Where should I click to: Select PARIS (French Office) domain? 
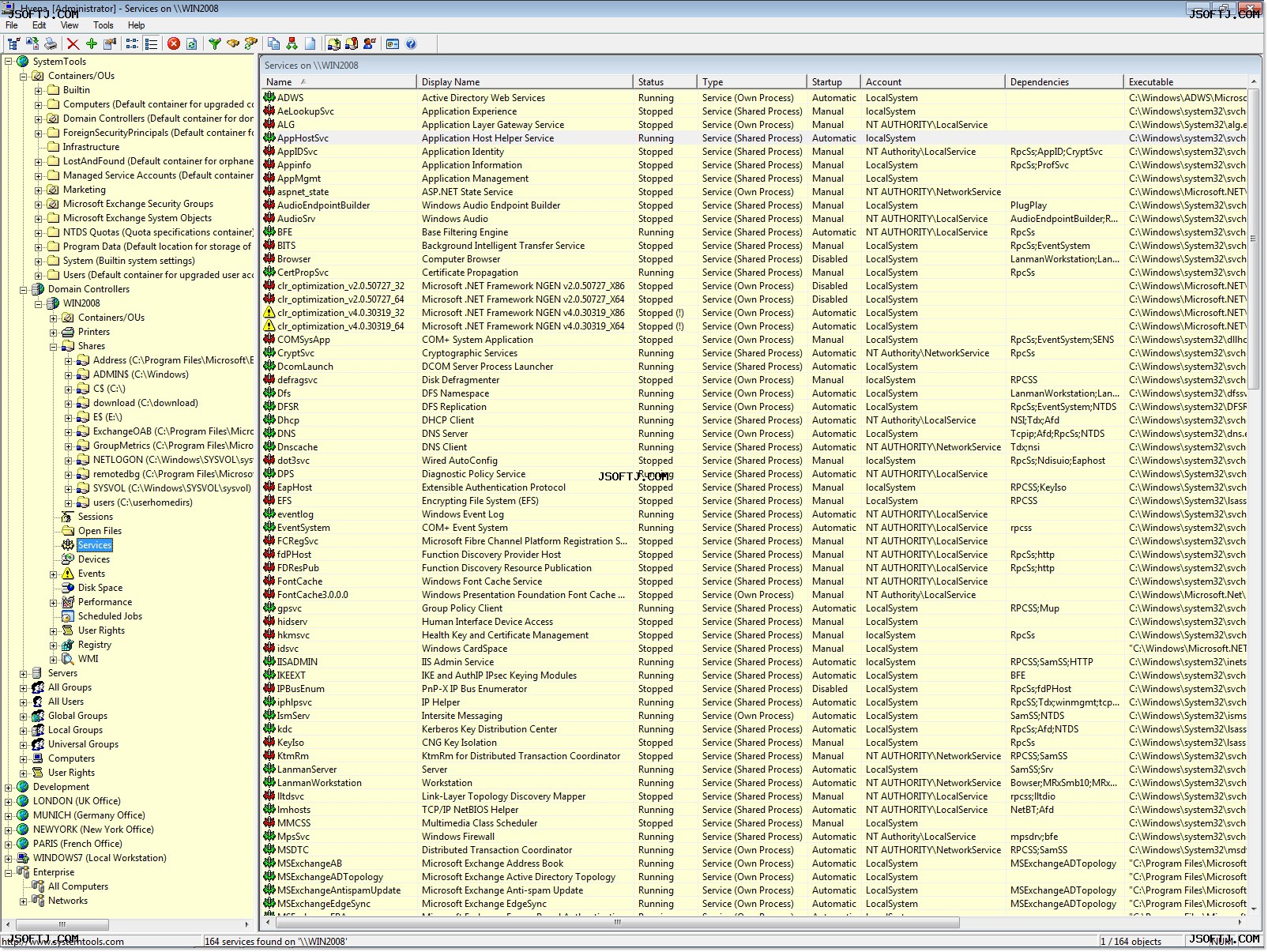coord(77,844)
